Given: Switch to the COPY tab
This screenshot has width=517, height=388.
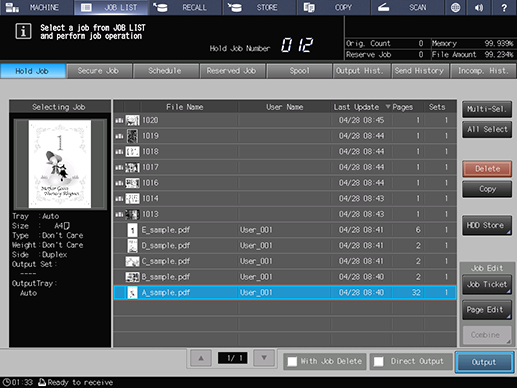Looking at the screenshot, I should [334, 7].
